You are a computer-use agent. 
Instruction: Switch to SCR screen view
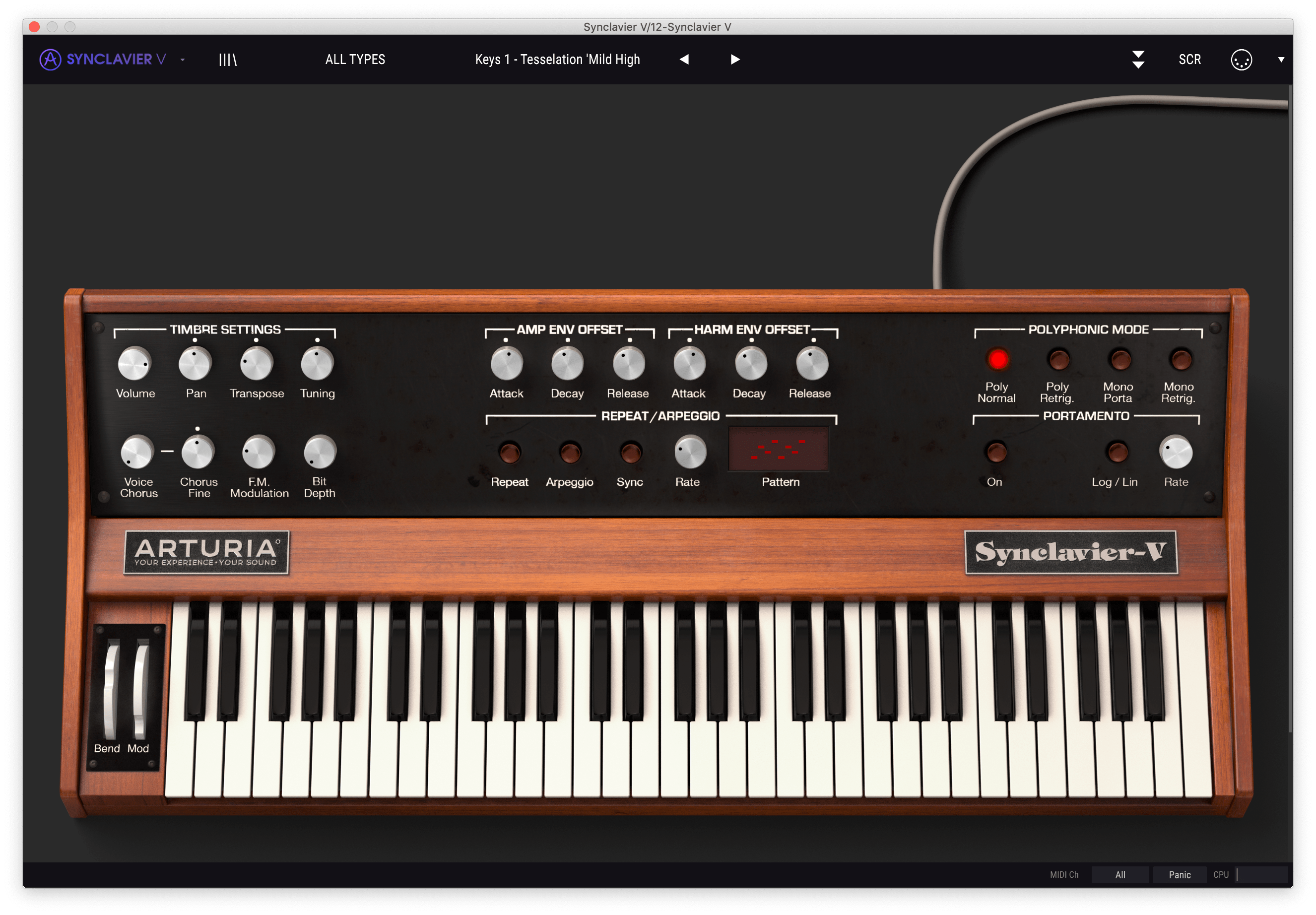[1189, 60]
